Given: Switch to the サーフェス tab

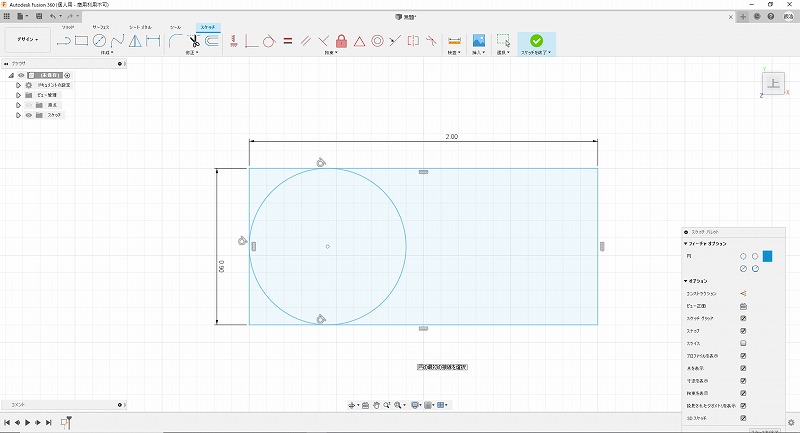Looking at the screenshot, I should 102,27.
